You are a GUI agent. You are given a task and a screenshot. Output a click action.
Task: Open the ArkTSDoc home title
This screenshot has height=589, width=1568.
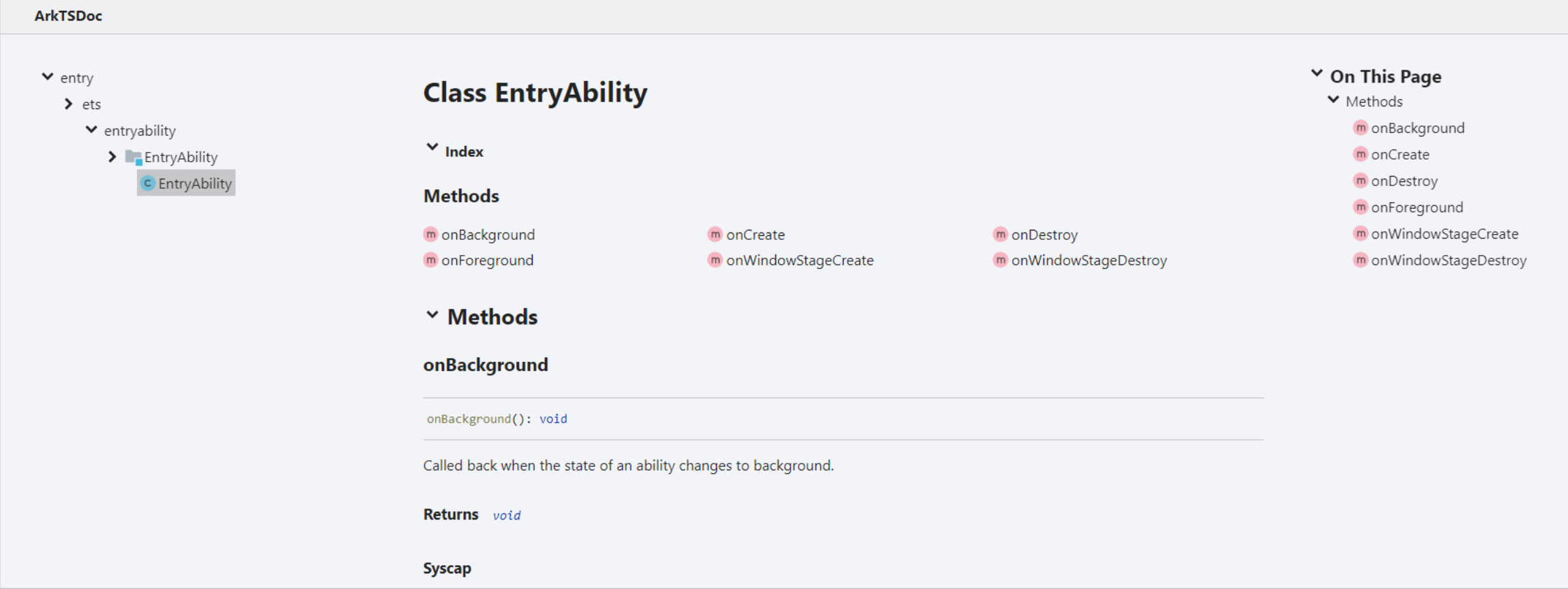pos(68,16)
